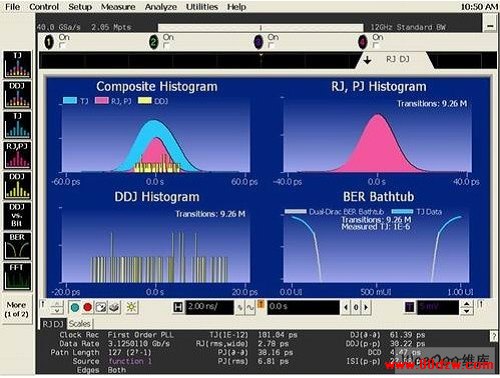
Task: Click the printer icon in toolbar
Action: [114, 307]
